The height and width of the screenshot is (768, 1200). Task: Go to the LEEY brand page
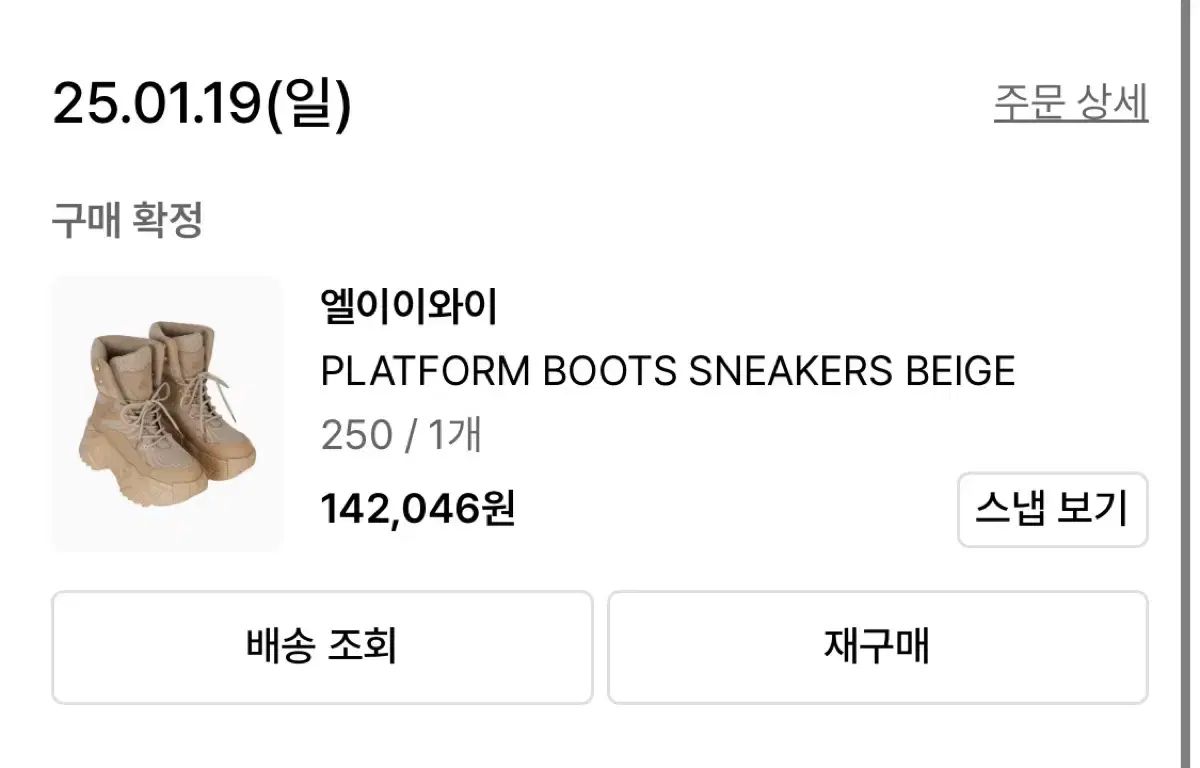coord(408,308)
